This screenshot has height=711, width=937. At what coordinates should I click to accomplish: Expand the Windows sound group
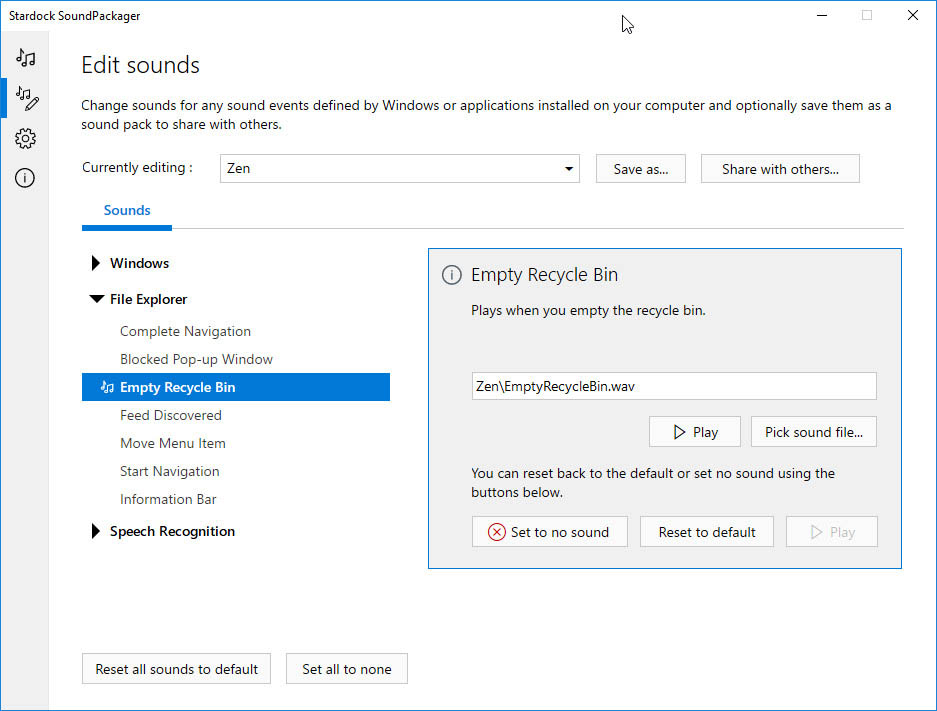[96, 263]
